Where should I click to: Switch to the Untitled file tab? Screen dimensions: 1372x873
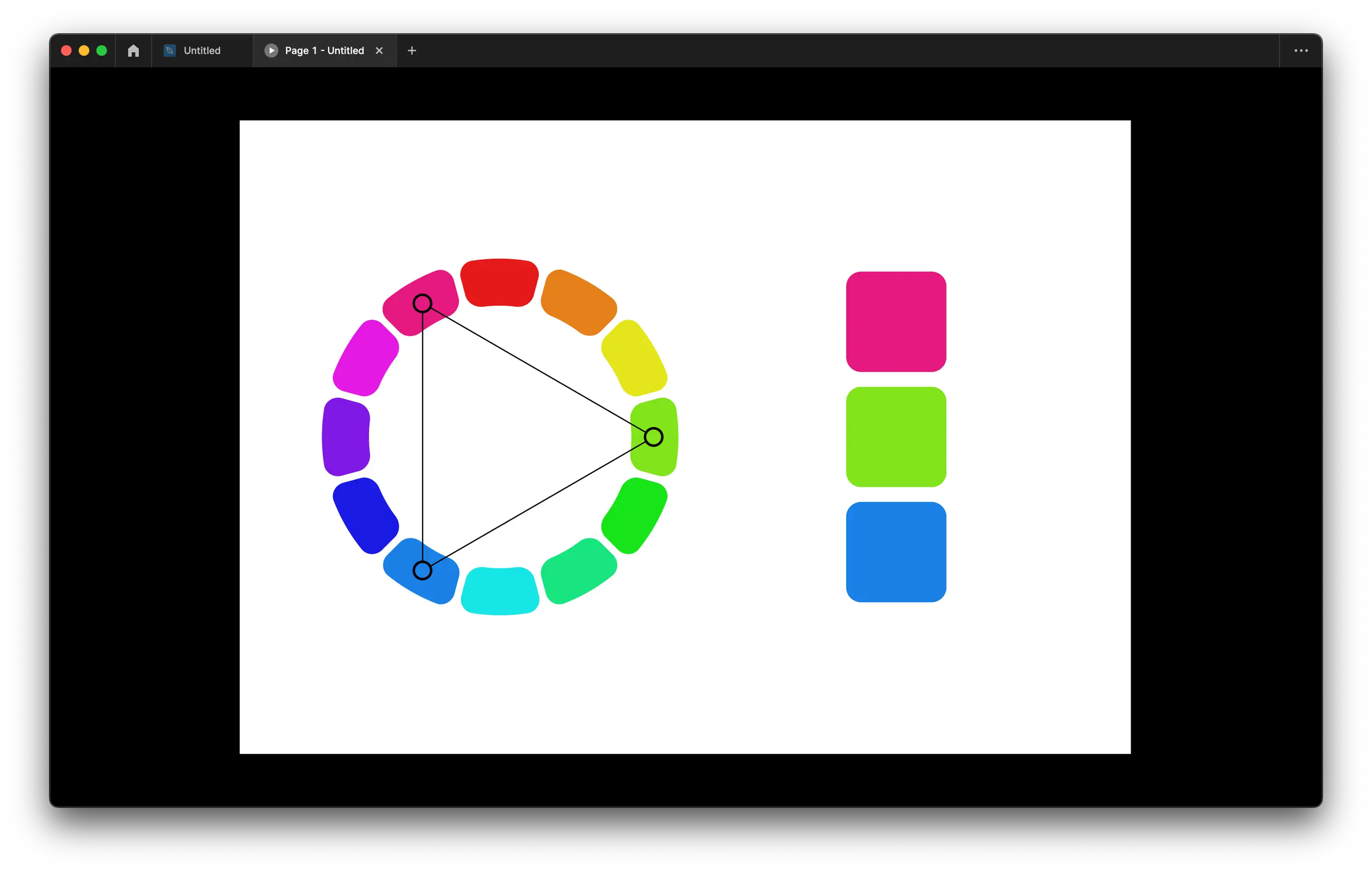[202, 51]
